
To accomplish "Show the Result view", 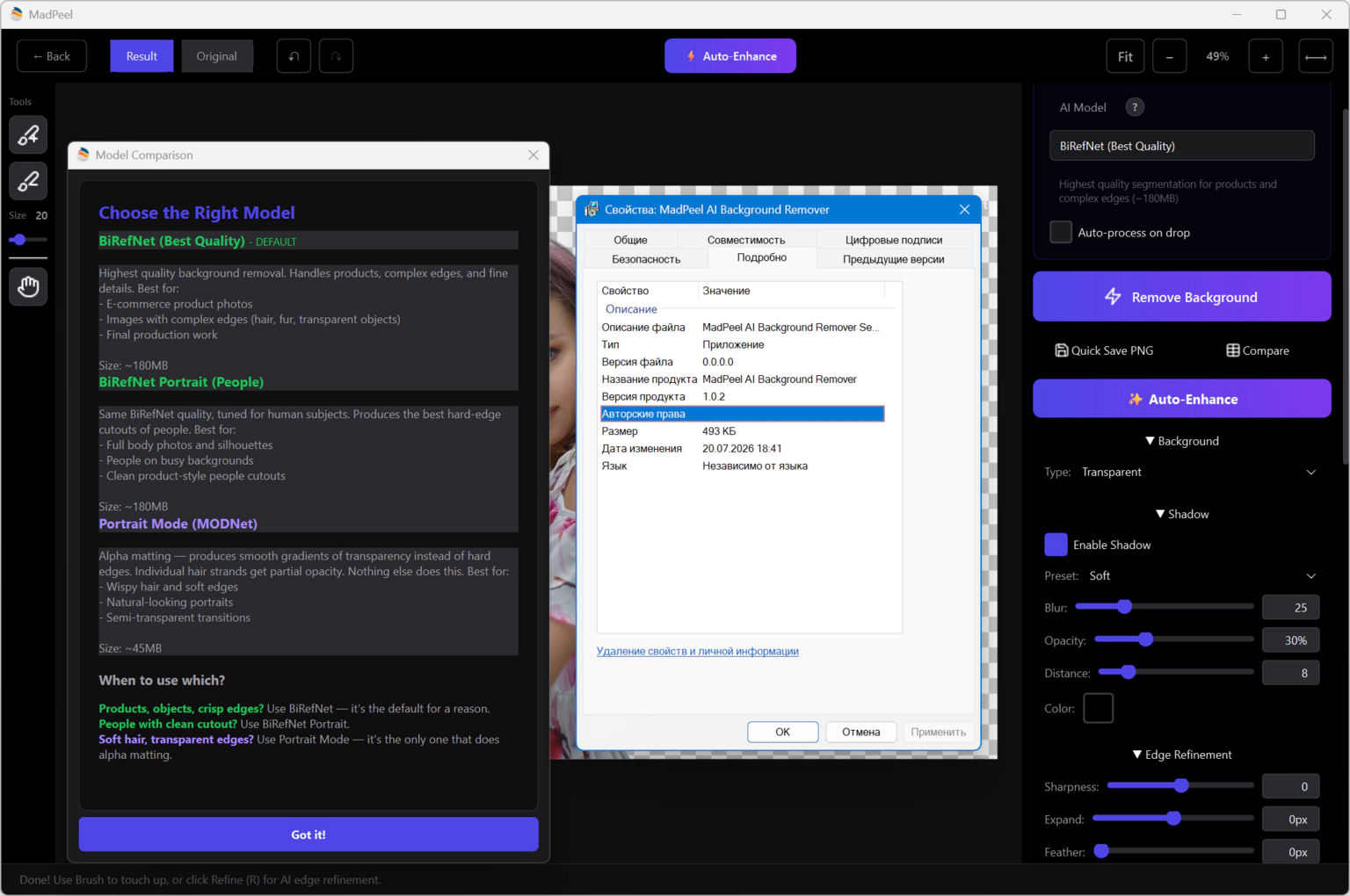I will point(142,56).
